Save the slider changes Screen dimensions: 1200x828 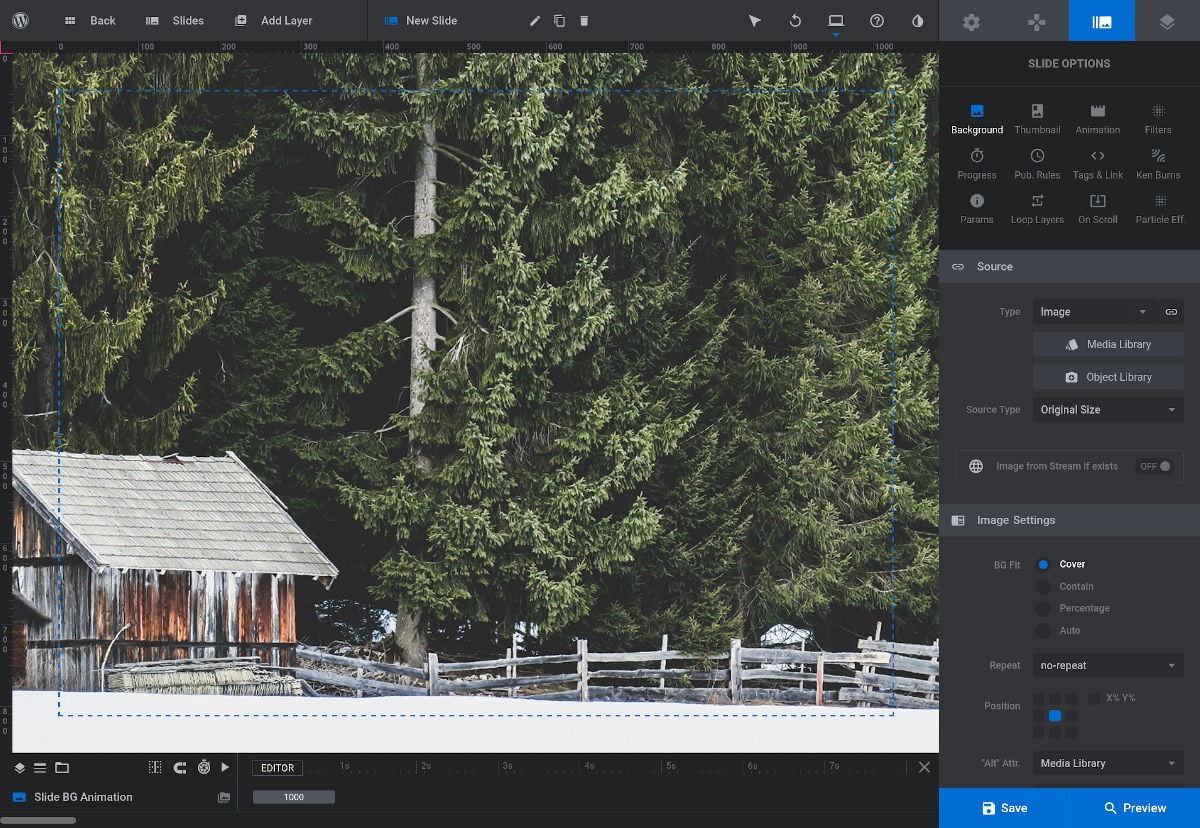tap(1004, 808)
